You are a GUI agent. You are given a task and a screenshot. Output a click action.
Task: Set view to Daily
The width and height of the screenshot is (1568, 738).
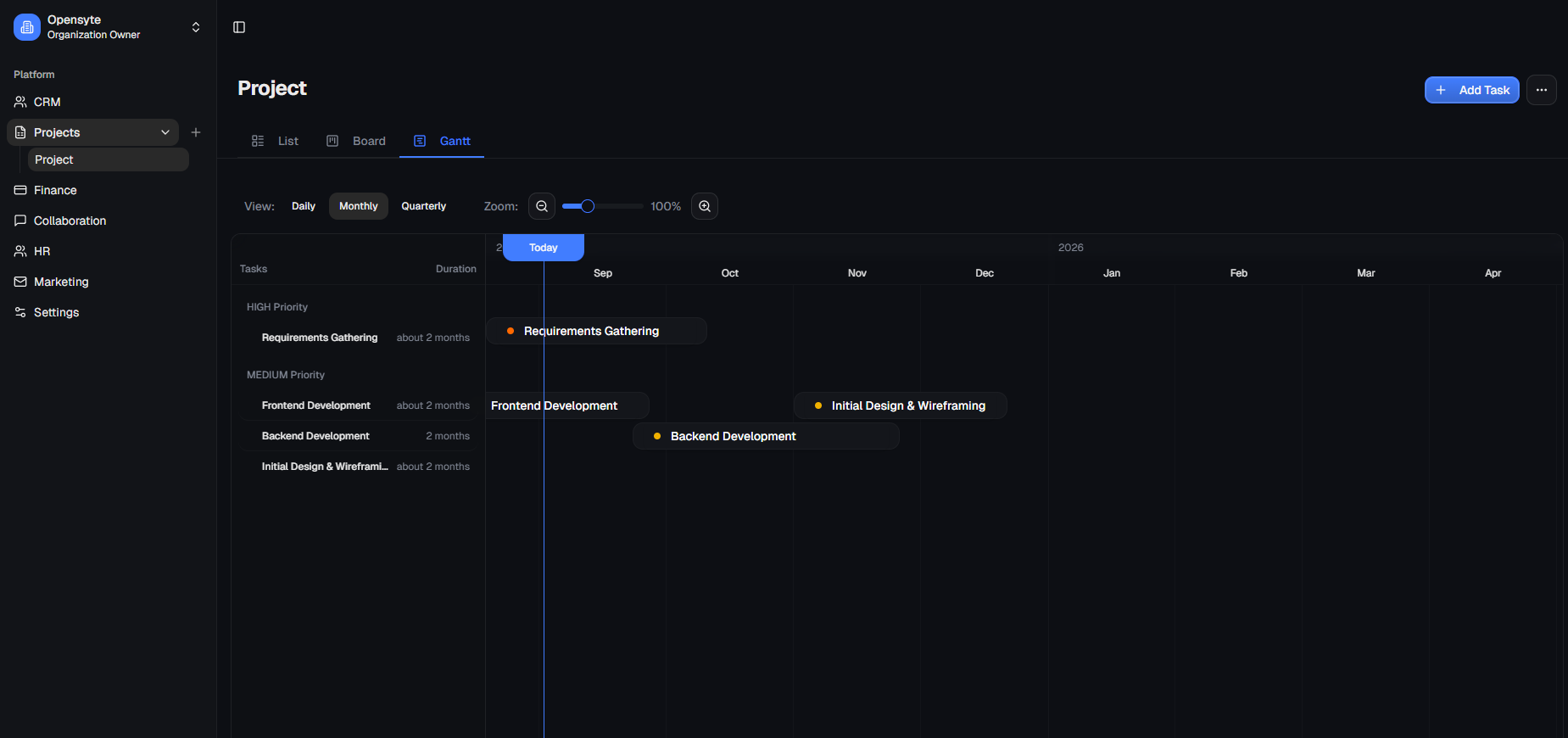pyautogui.click(x=304, y=206)
